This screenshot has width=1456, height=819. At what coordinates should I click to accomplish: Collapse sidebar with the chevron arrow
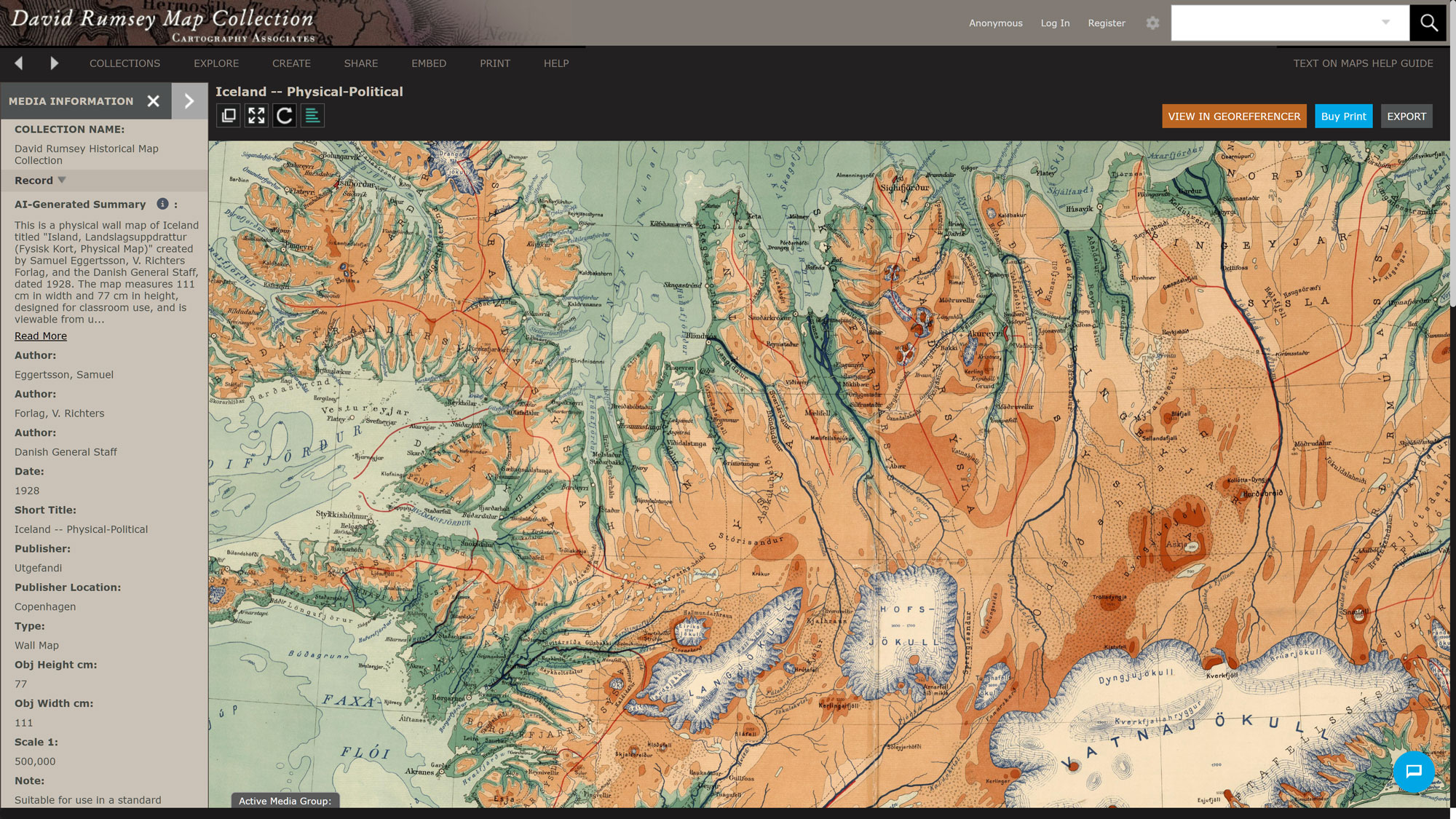[189, 101]
